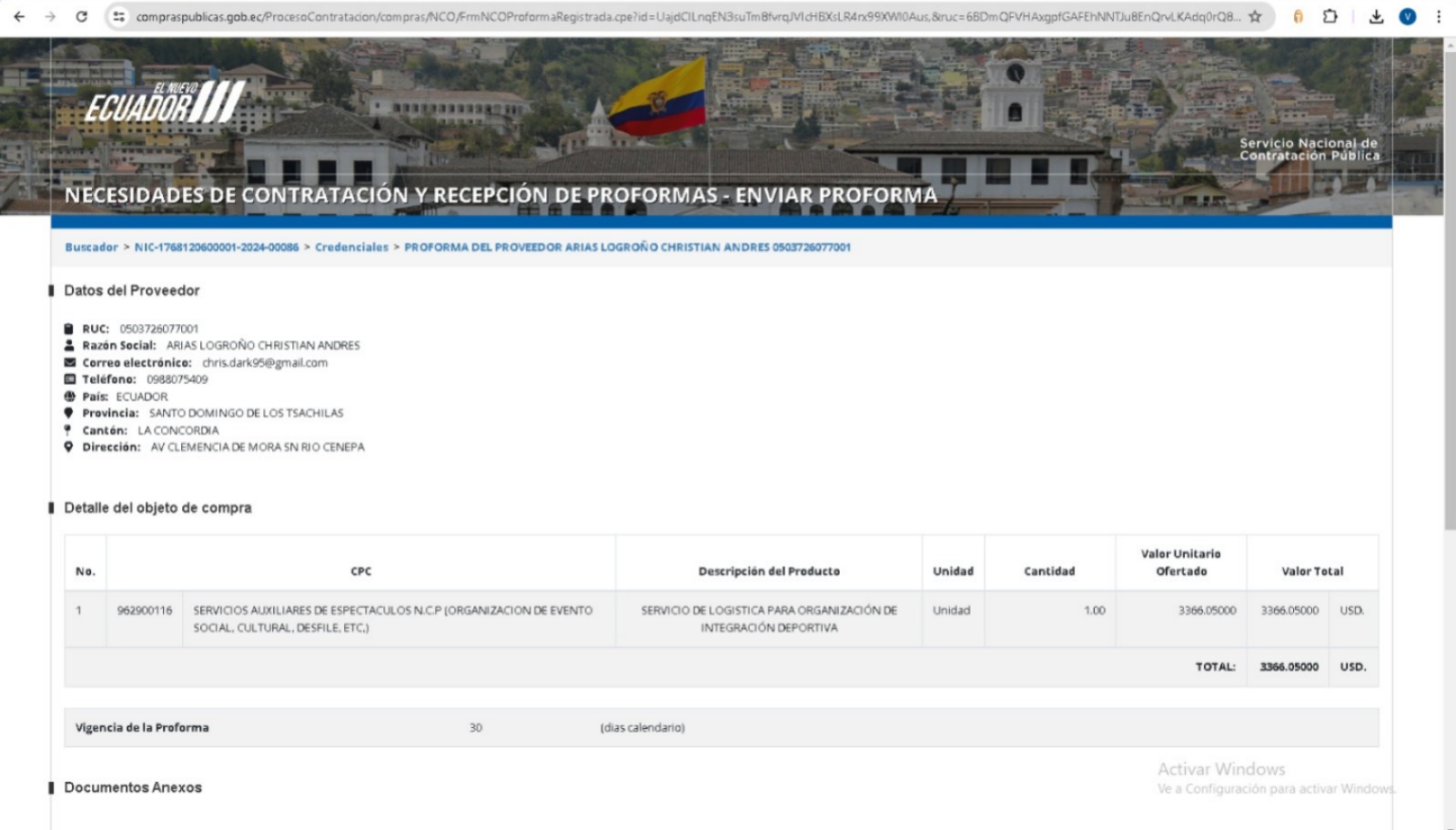Click the browser forward arrow
The image size is (1456, 830).
tap(50, 16)
